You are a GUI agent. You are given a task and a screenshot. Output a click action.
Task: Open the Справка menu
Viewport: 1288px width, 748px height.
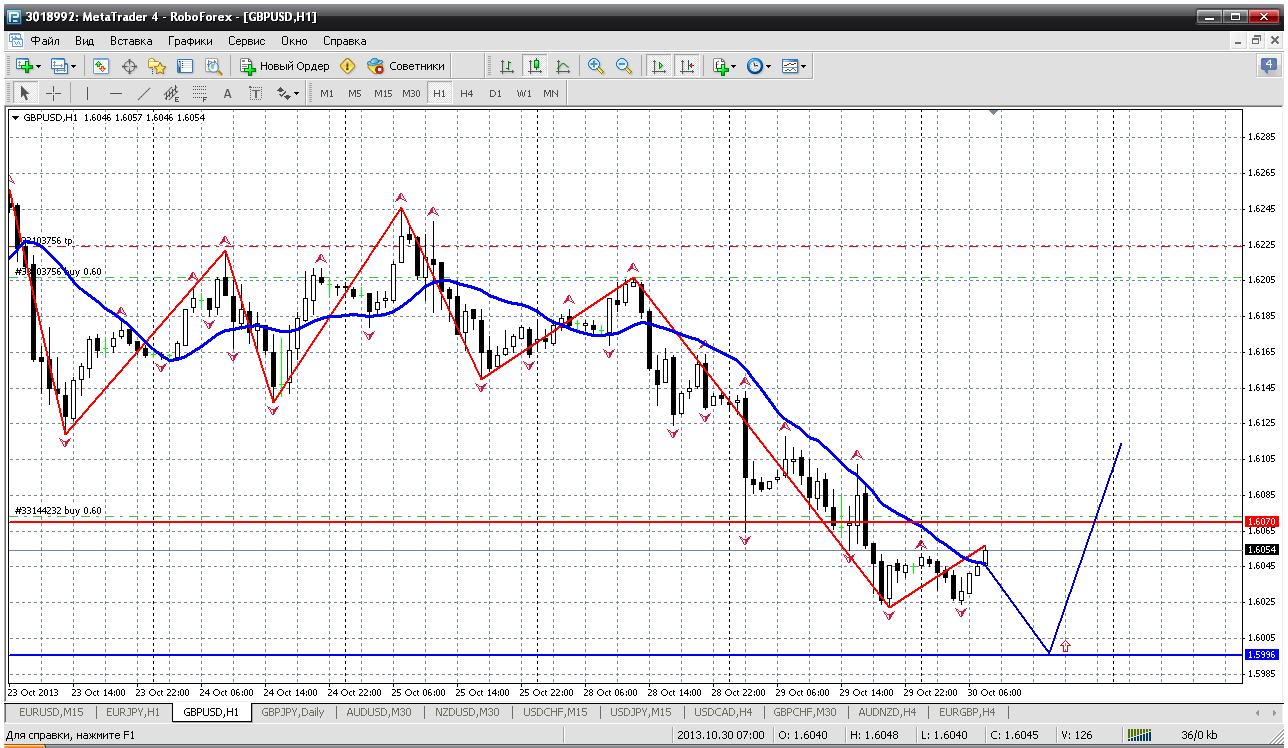(344, 41)
